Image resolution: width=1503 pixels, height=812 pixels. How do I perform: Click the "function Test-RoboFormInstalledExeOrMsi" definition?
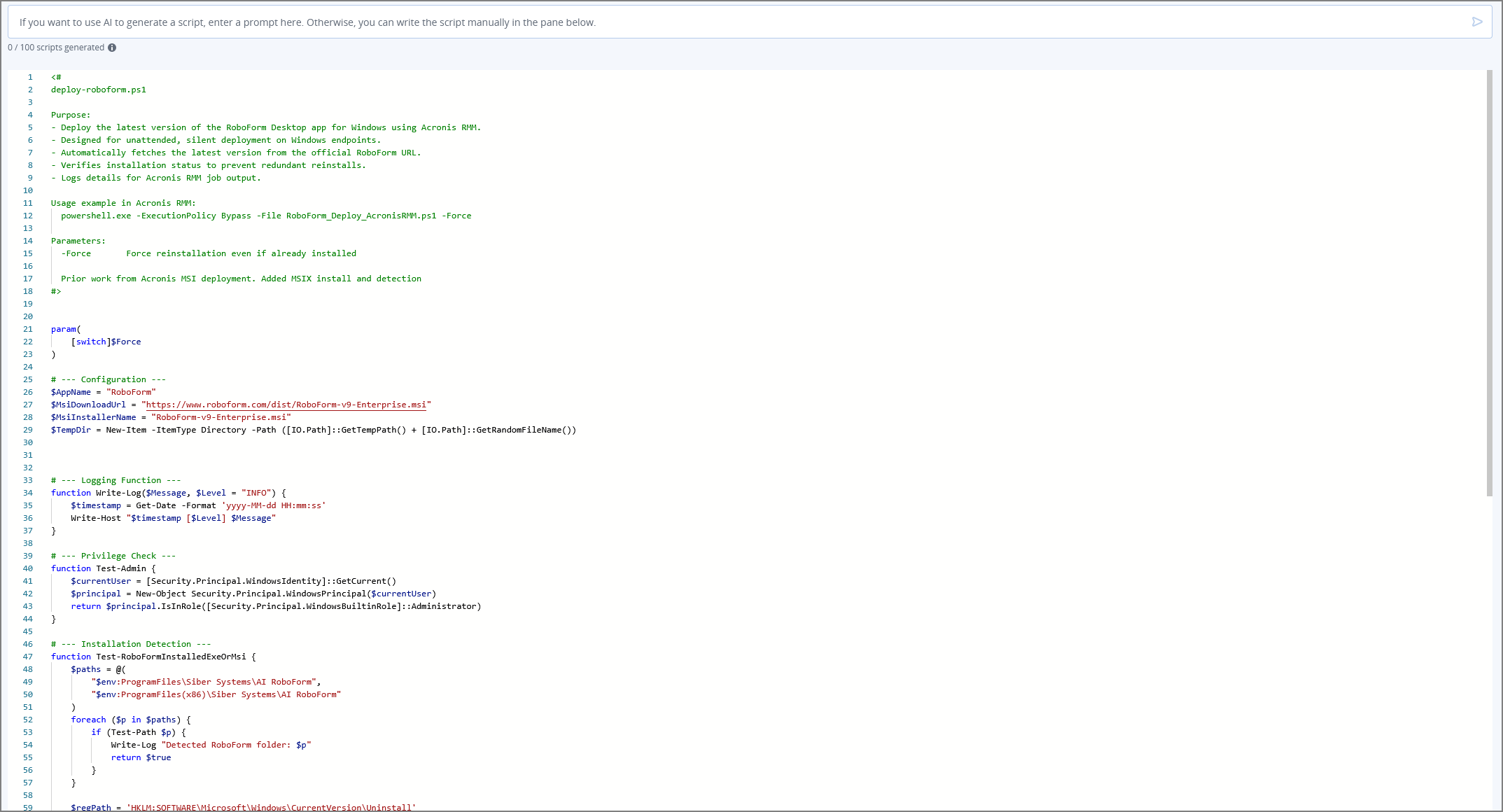tap(153, 657)
